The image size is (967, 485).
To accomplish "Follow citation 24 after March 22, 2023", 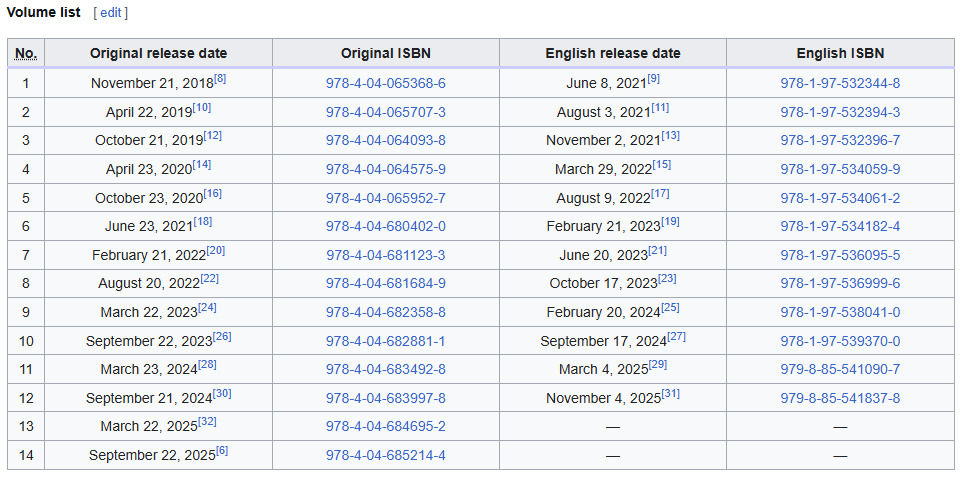I will (207, 307).
